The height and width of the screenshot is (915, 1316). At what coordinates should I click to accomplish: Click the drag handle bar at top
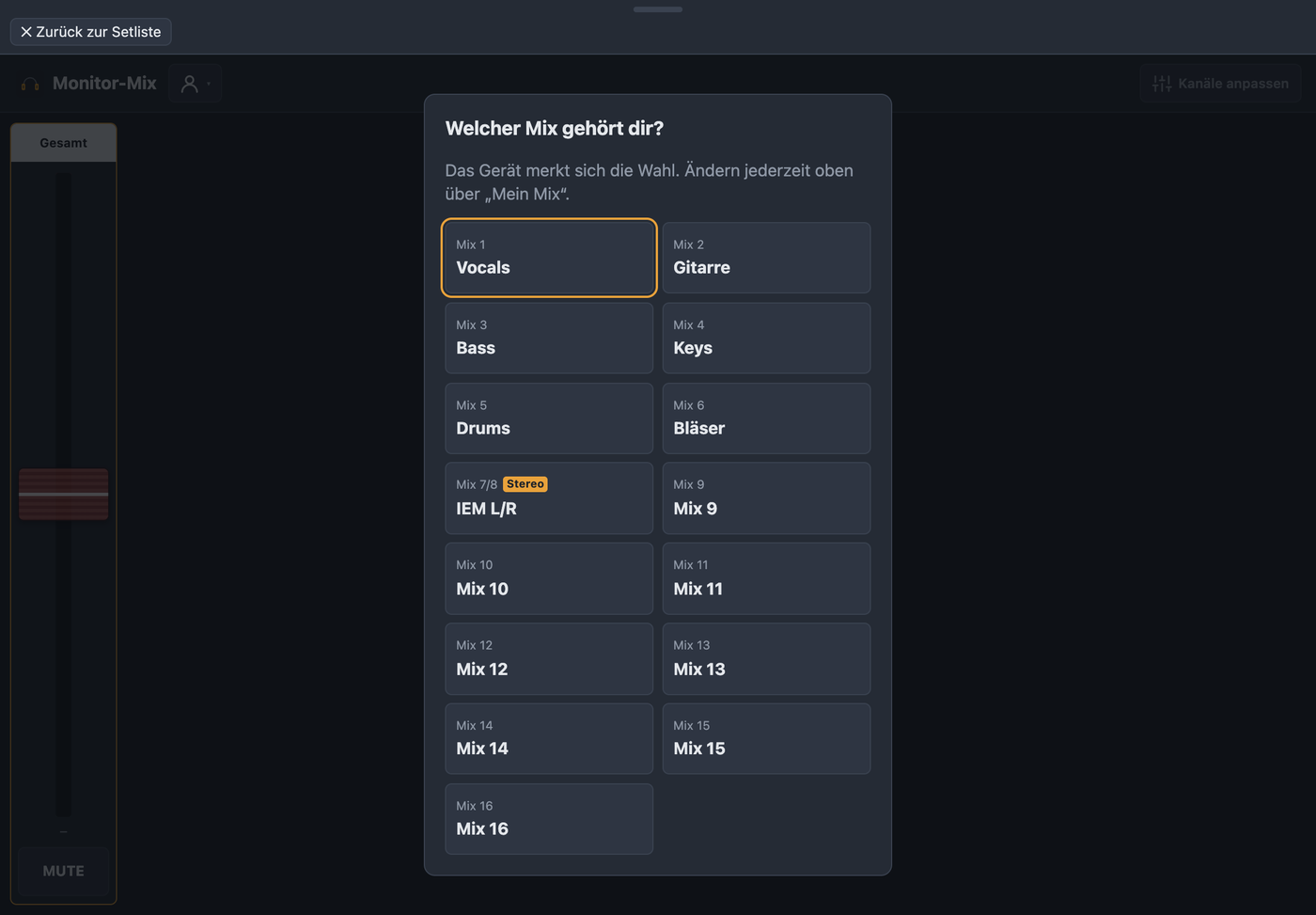pos(658,9)
